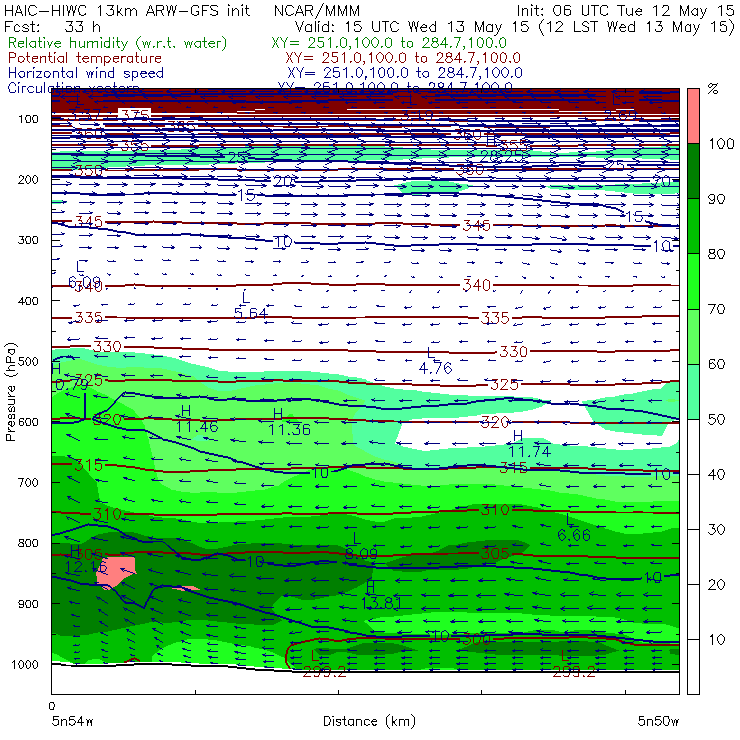The height and width of the screenshot is (740, 740).
Task: Click the '5n50w' end location label
Action: tap(658, 721)
